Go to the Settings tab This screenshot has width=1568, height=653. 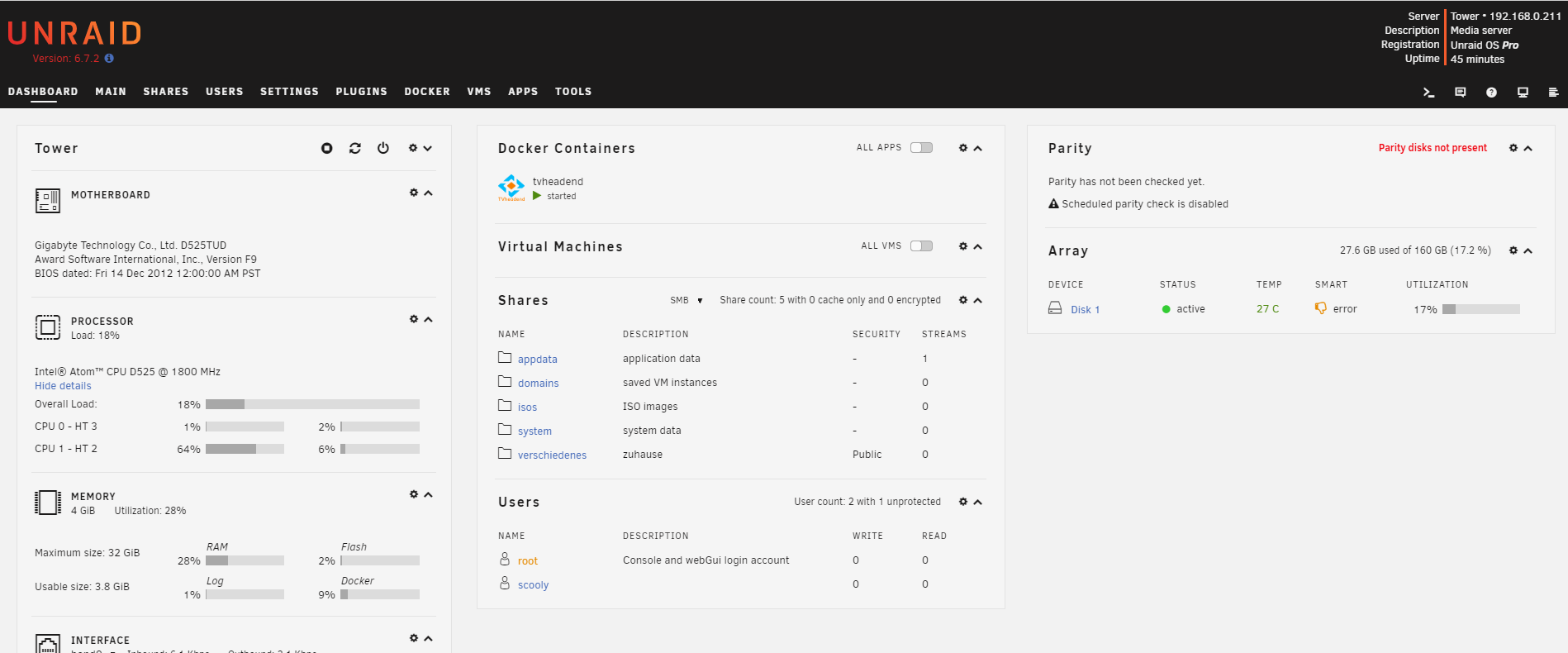[289, 92]
